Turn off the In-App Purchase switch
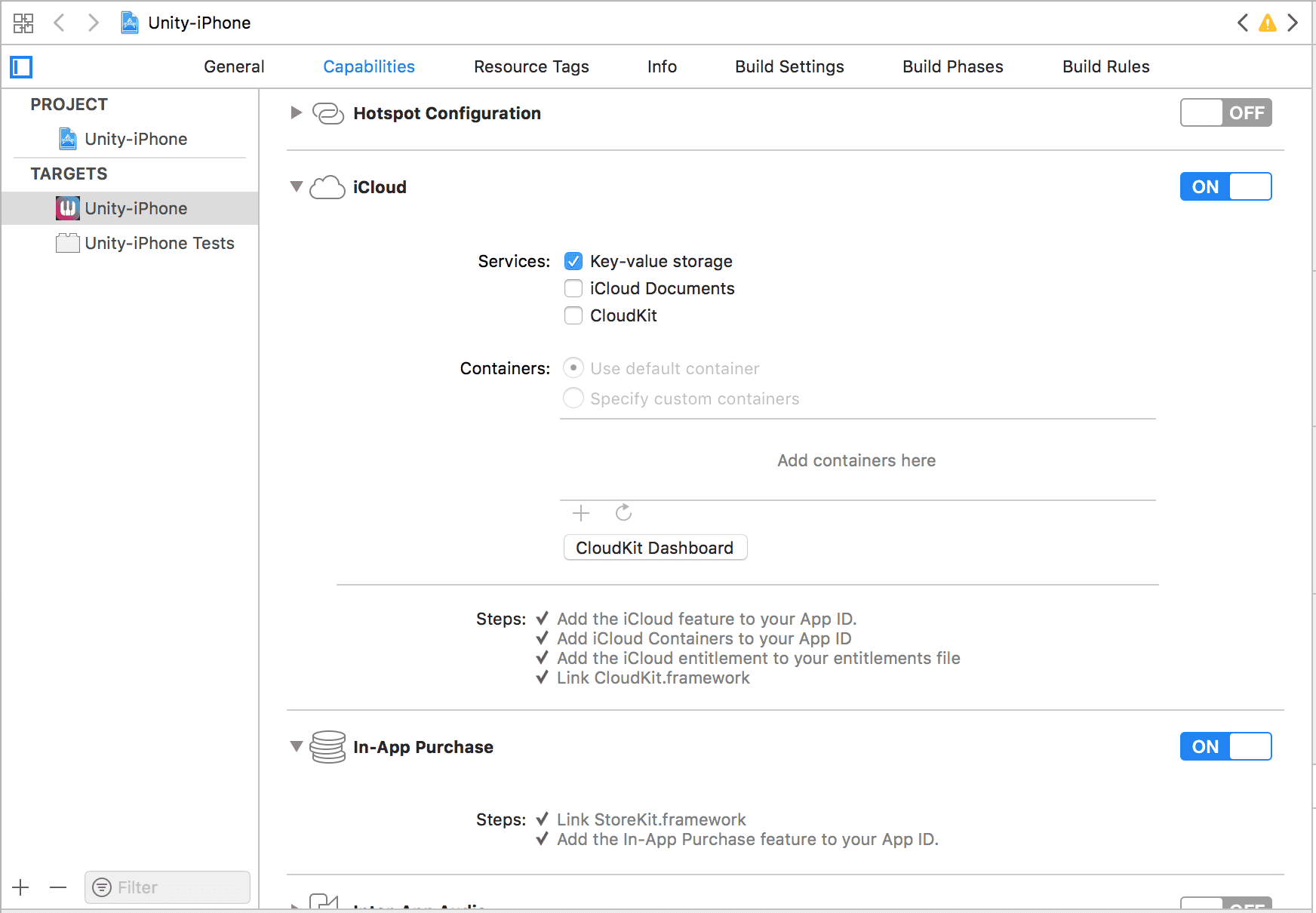This screenshot has height=913, width=1316. (1226, 747)
